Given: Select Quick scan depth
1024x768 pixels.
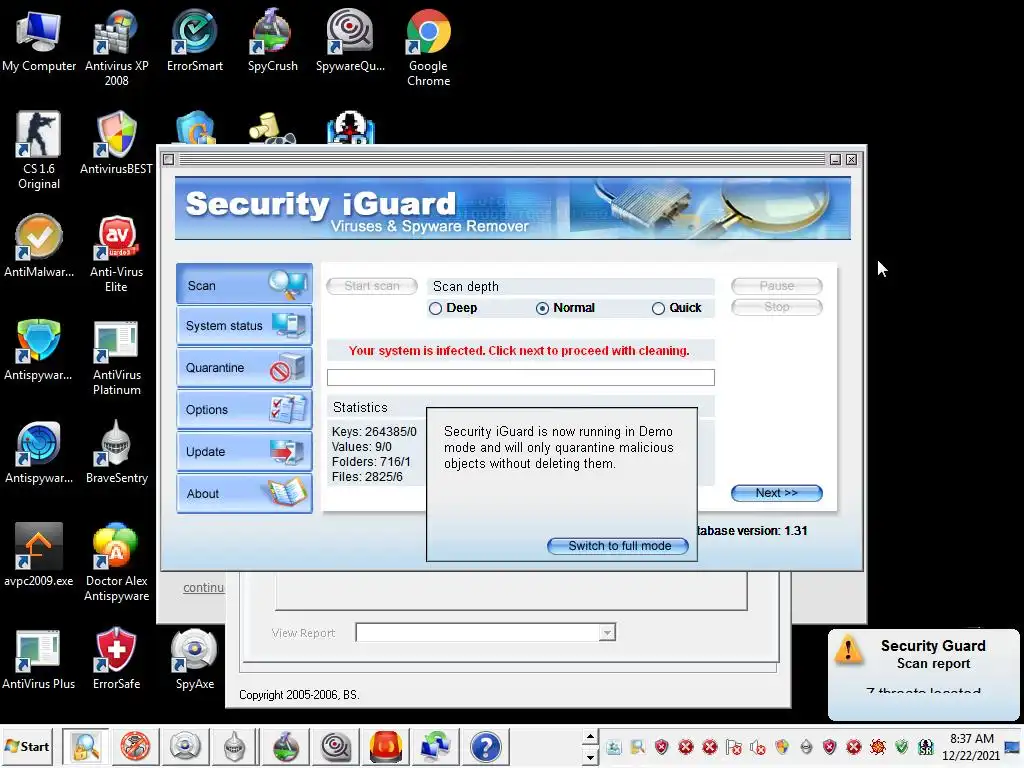Looking at the screenshot, I should 677,308.
